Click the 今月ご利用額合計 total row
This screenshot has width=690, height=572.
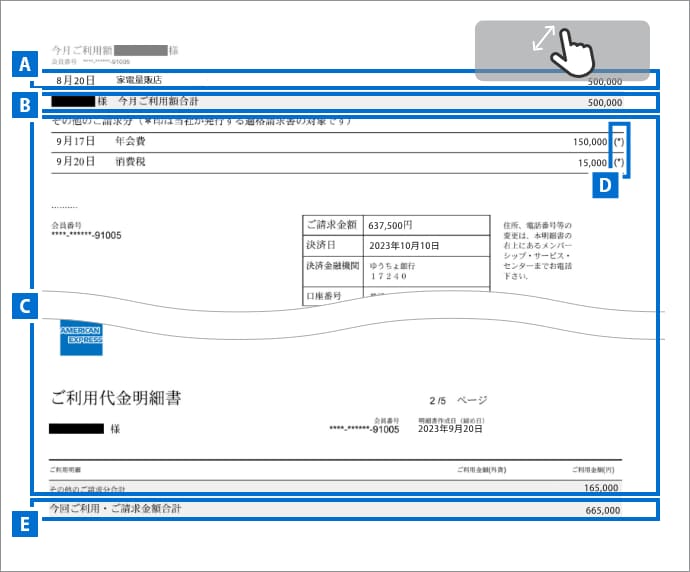340,102
